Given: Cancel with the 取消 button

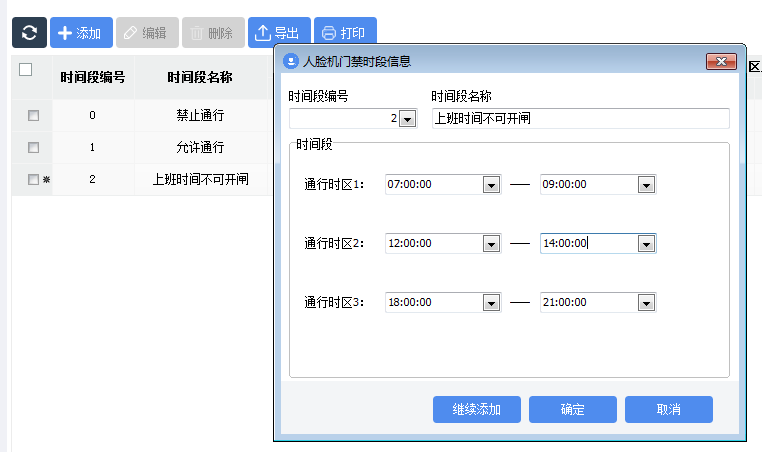Looking at the screenshot, I should point(669,409).
